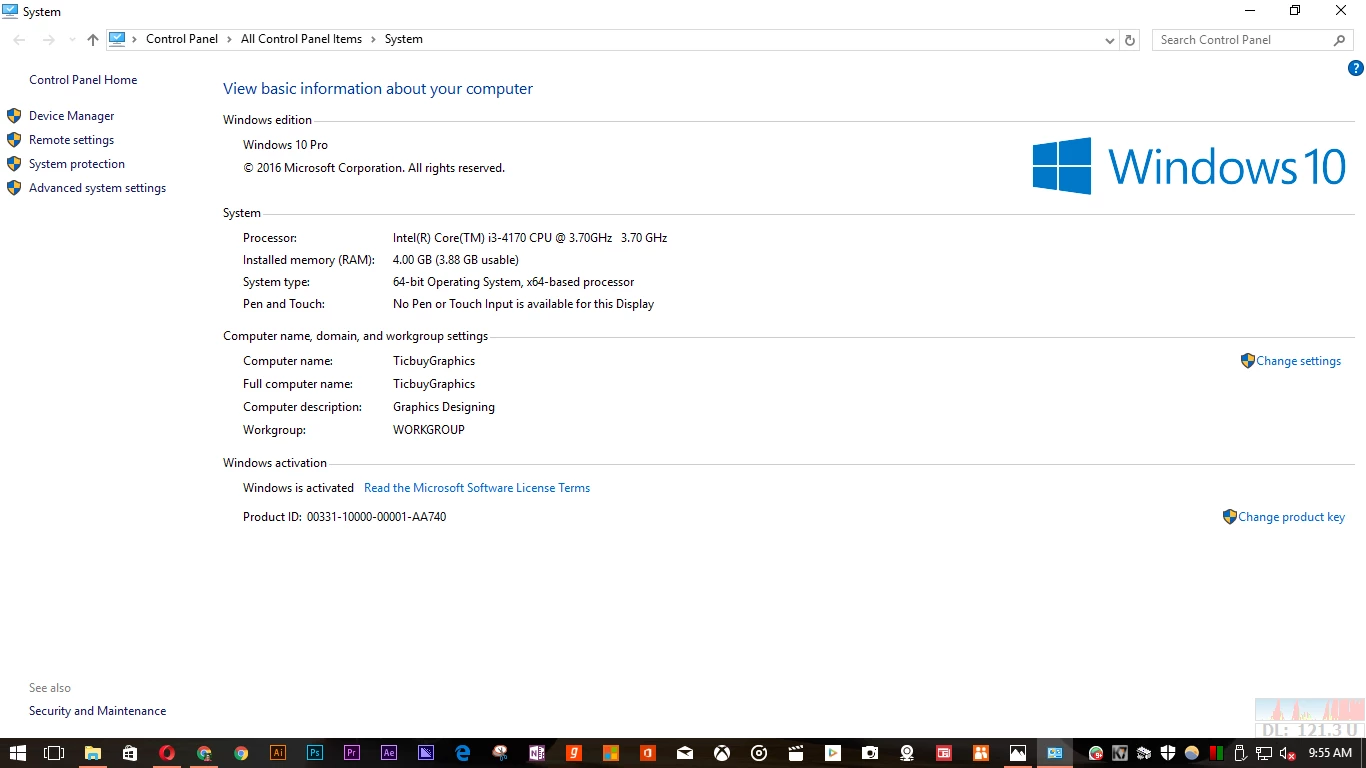The width and height of the screenshot is (1366, 768).
Task: Click the muted volume icon in the tray
Action: [x=1288, y=753]
